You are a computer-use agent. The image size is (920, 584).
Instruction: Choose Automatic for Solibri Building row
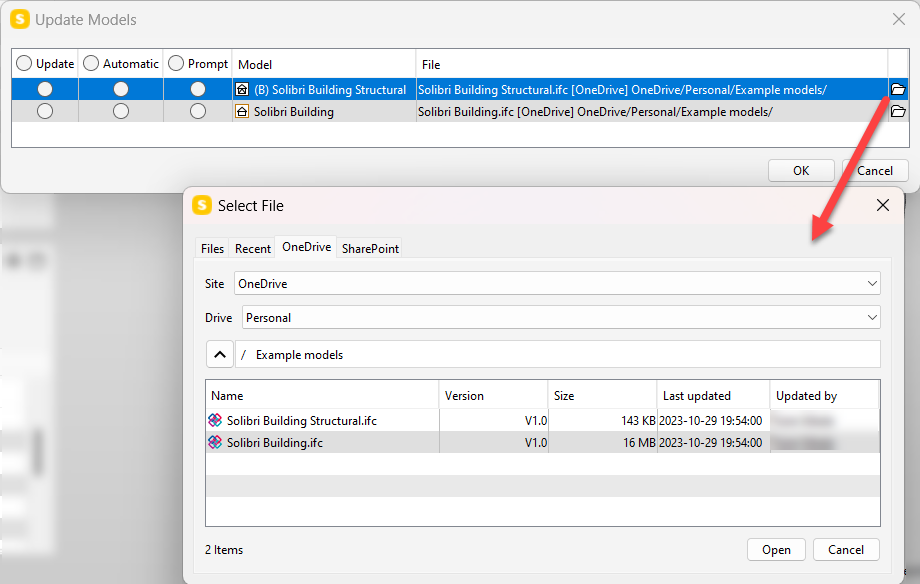coord(121,111)
